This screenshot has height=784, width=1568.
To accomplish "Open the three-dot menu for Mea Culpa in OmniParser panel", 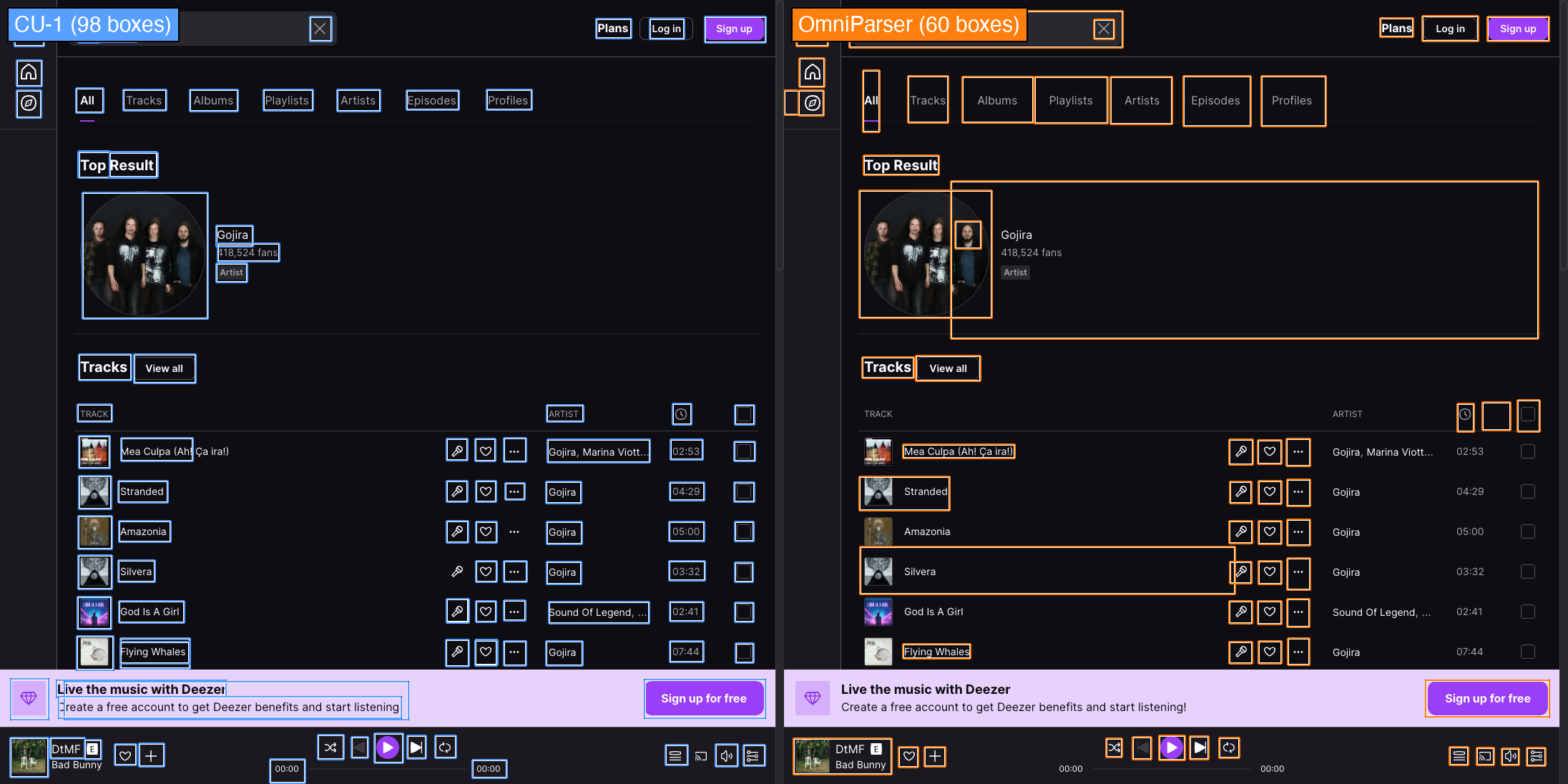I will [1298, 451].
